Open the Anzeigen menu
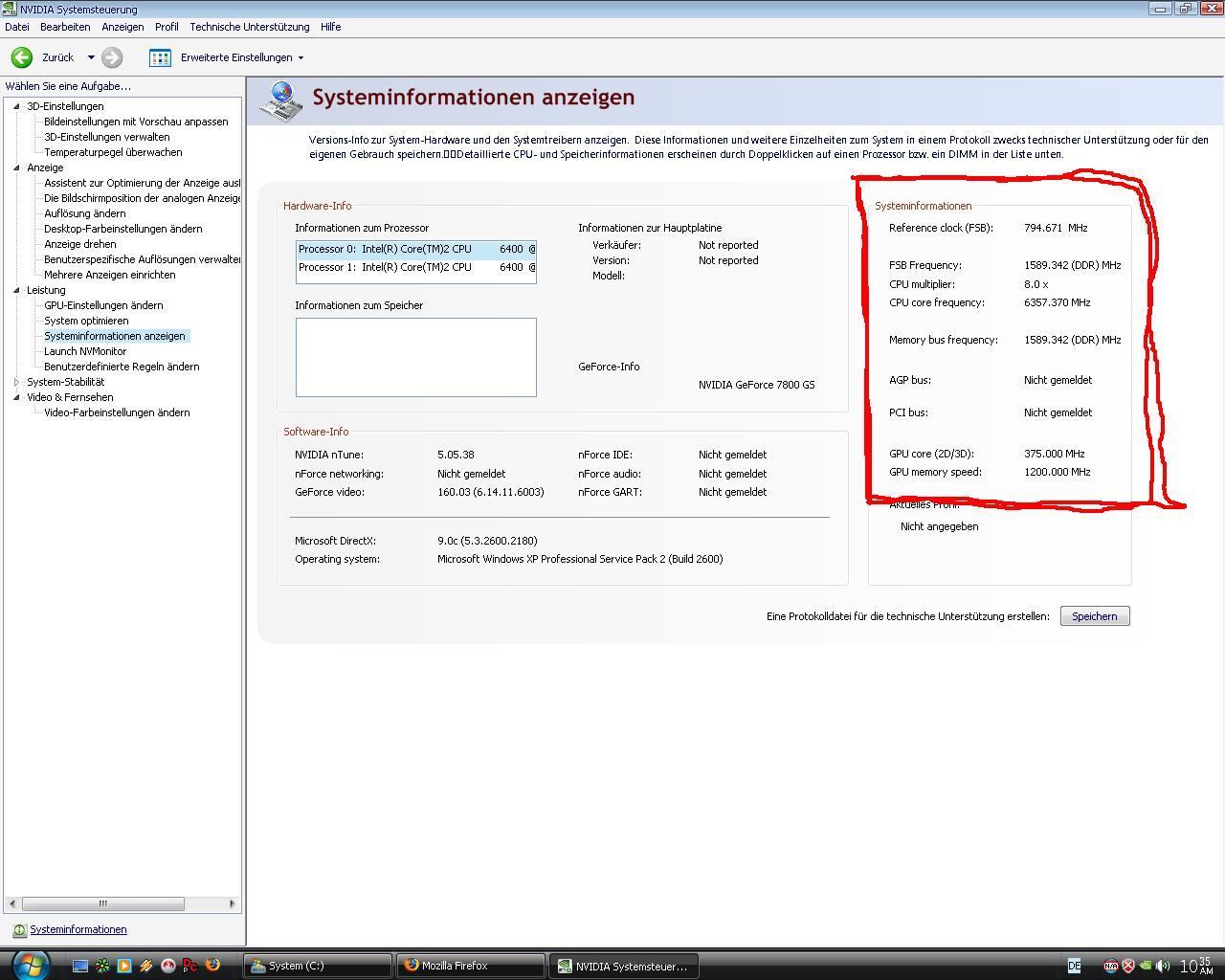The height and width of the screenshot is (980, 1225). click(122, 27)
